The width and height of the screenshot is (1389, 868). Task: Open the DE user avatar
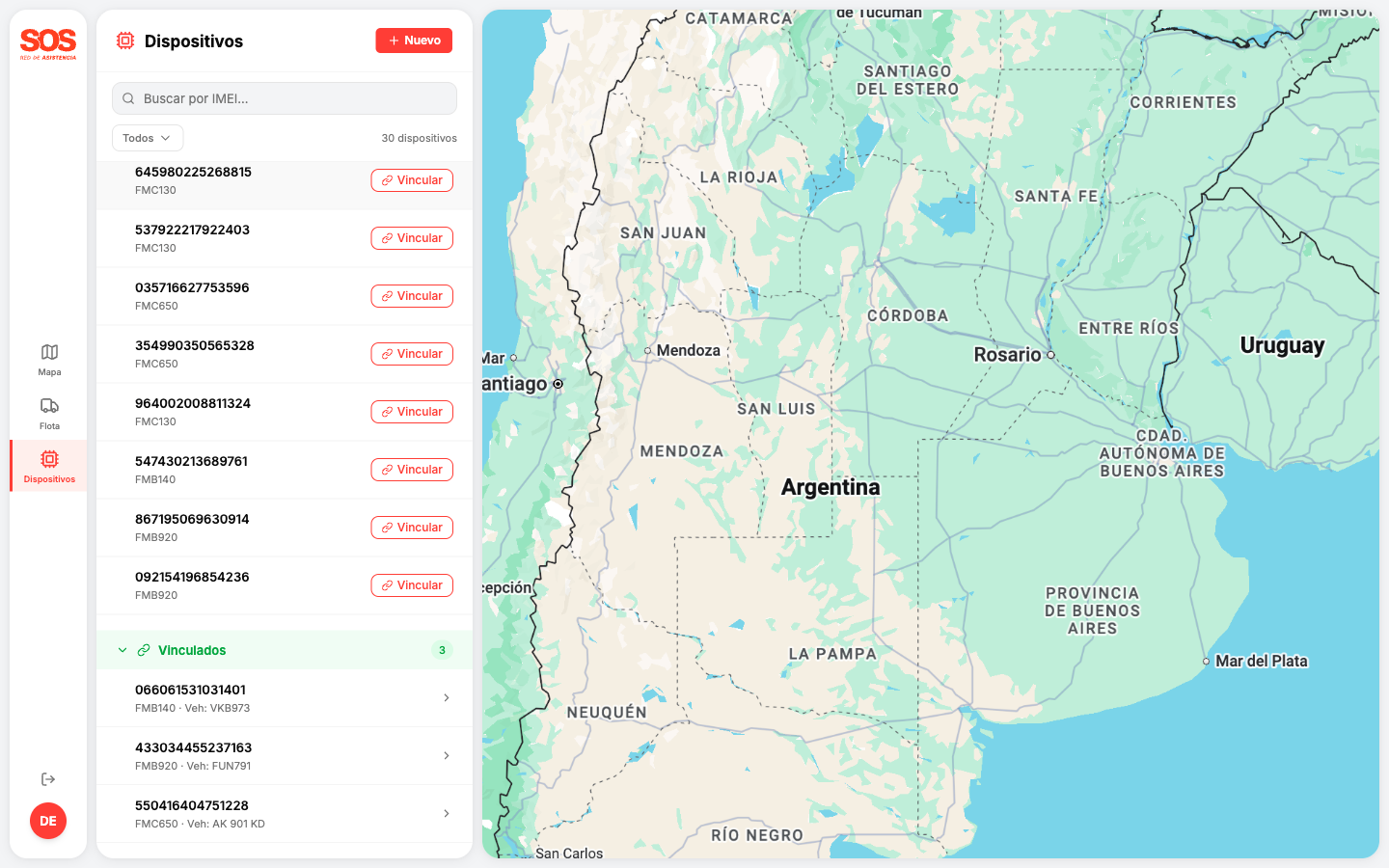click(x=48, y=821)
